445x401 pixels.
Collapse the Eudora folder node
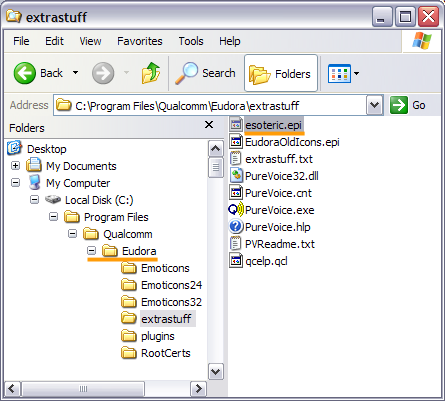click(91, 250)
